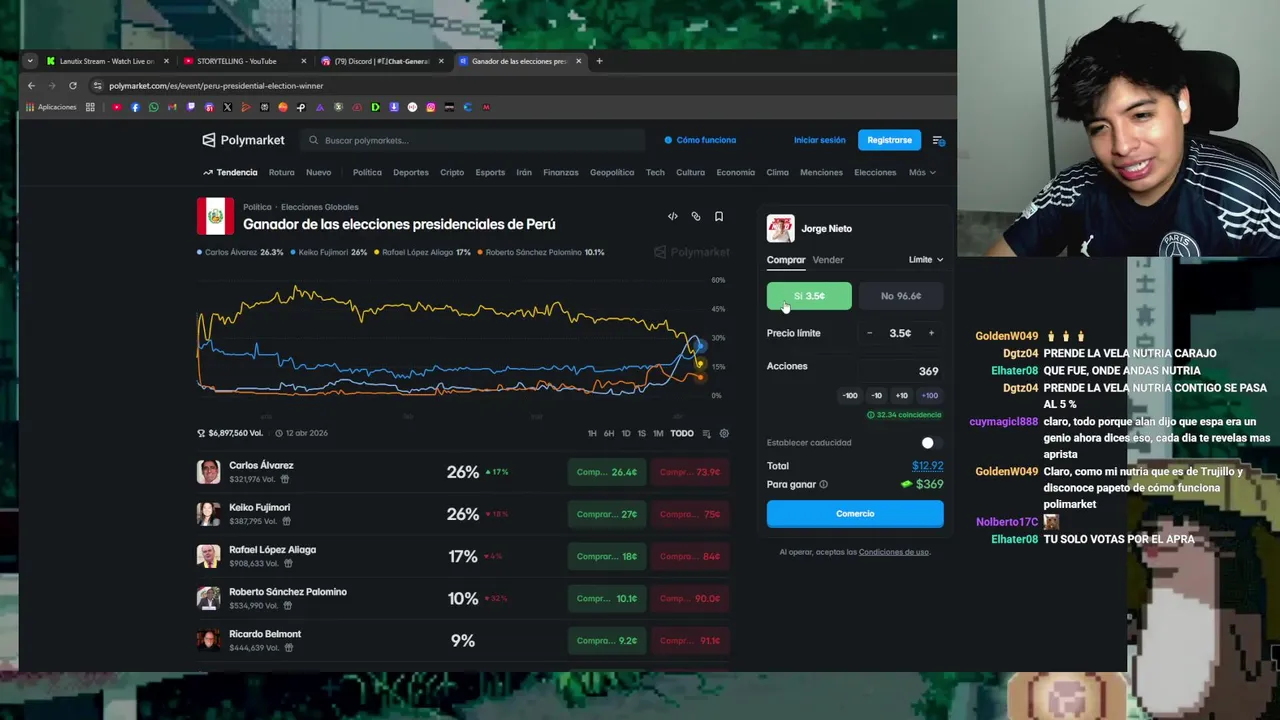Copy the market link icon

tap(696, 216)
